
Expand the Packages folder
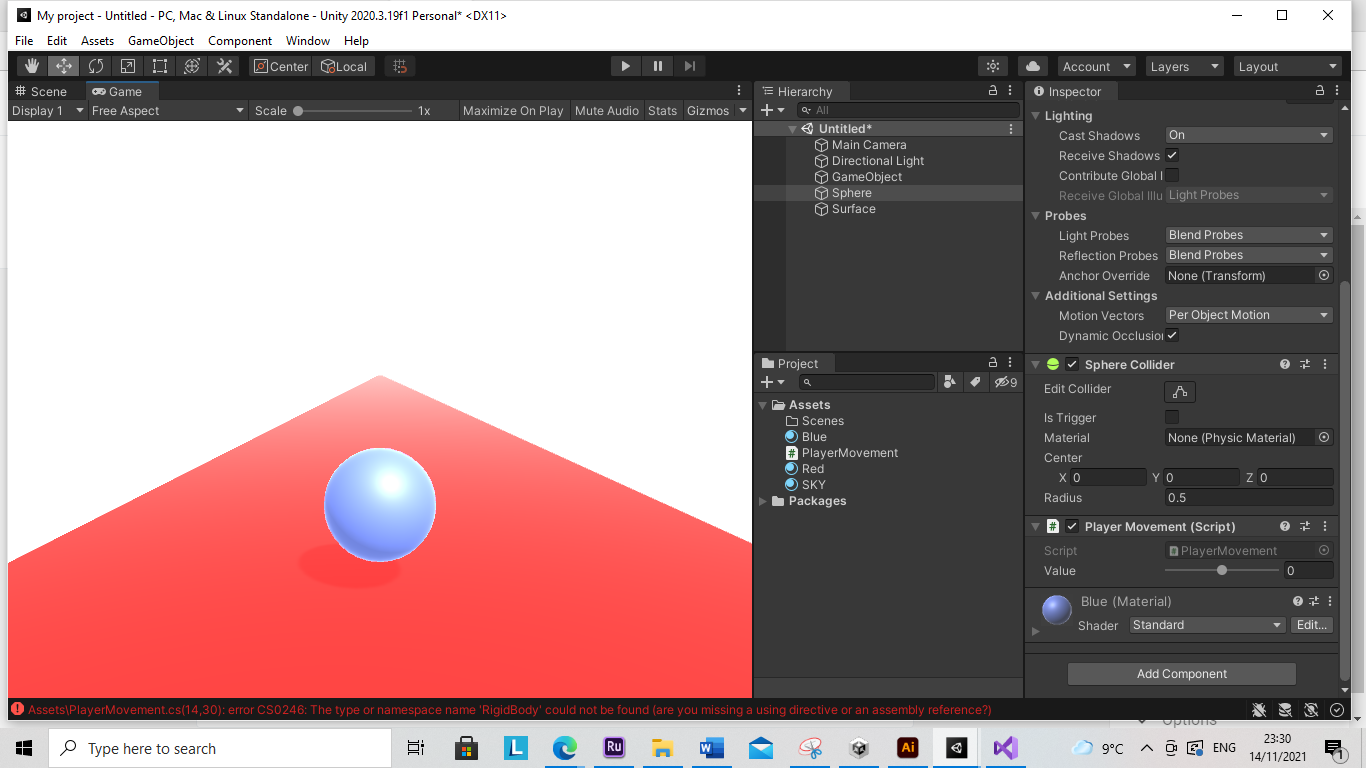(763, 501)
